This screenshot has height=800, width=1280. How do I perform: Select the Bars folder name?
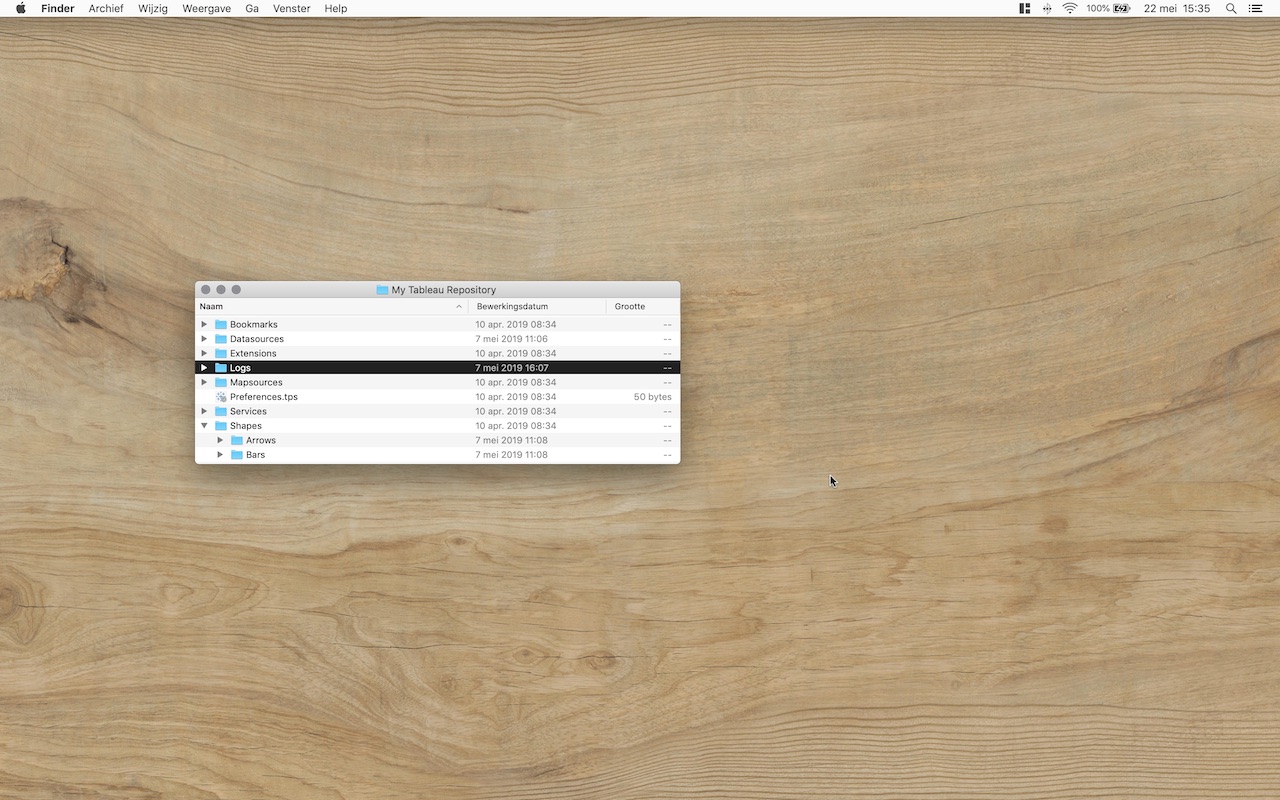click(x=256, y=455)
